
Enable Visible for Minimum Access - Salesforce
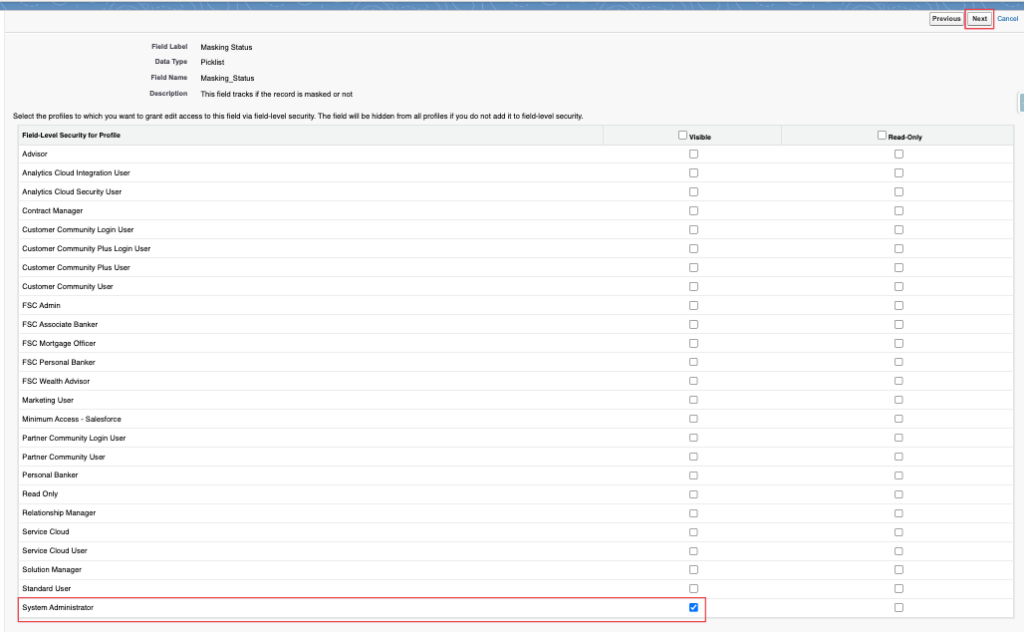[694, 419]
